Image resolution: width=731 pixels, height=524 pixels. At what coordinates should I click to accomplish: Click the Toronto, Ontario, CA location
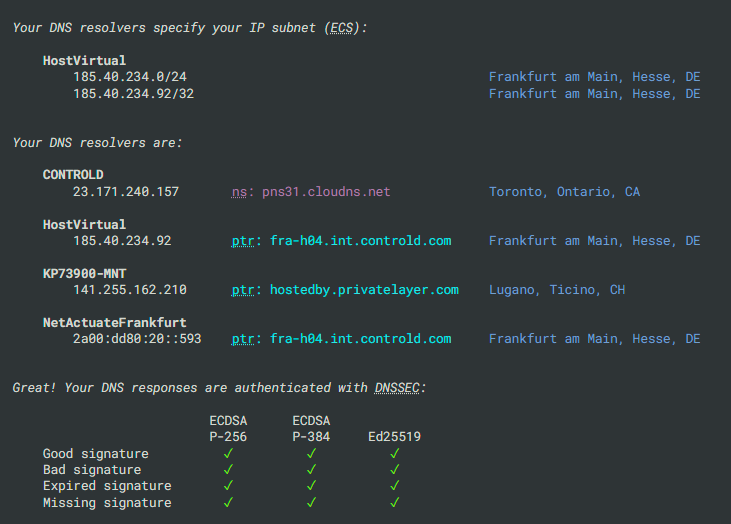click(564, 192)
